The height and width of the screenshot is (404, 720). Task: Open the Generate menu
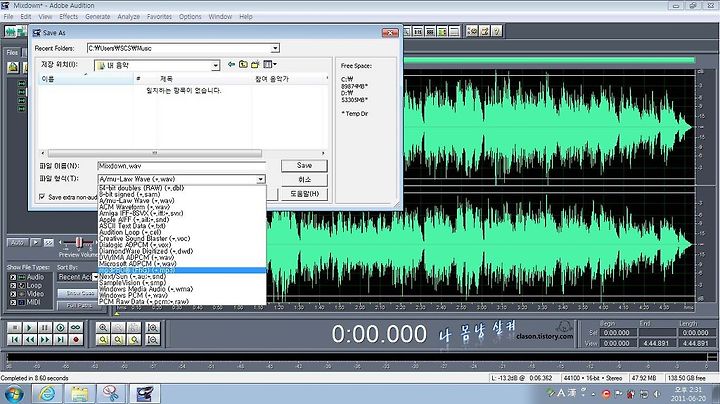98,17
